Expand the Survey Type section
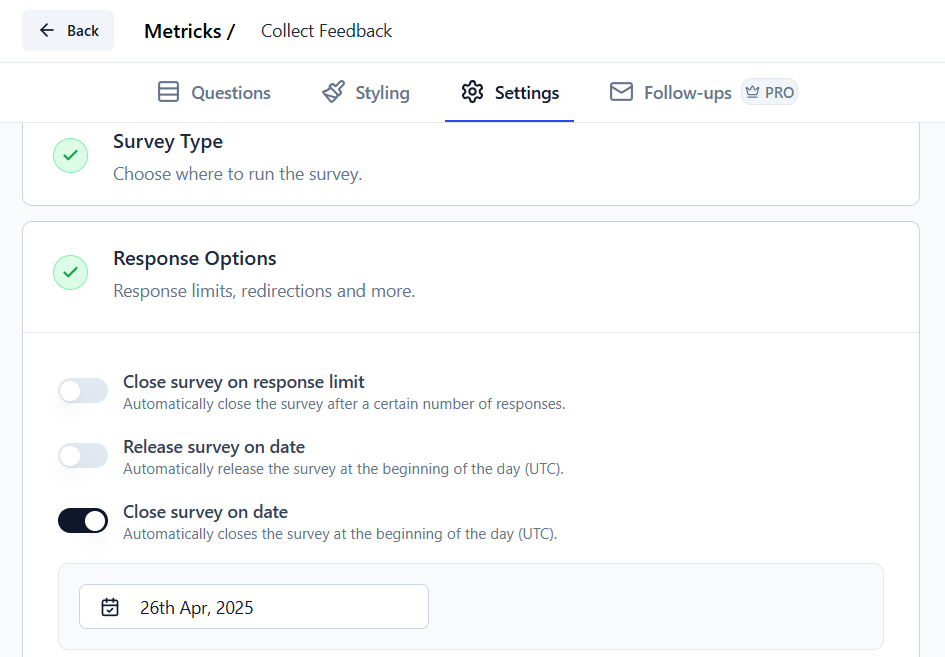The width and height of the screenshot is (945, 657). click(168, 141)
